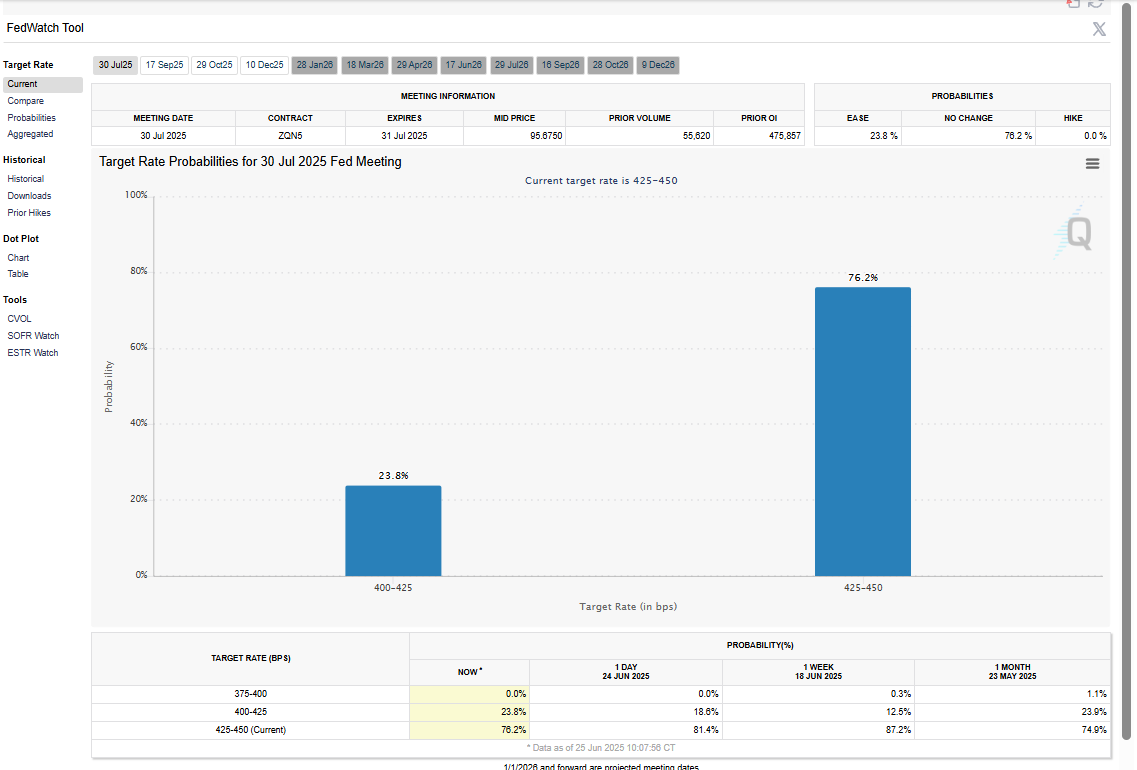Open the CVOL tool link
The width and height of the screenshot is (1137, 770).
coord(19,319)
